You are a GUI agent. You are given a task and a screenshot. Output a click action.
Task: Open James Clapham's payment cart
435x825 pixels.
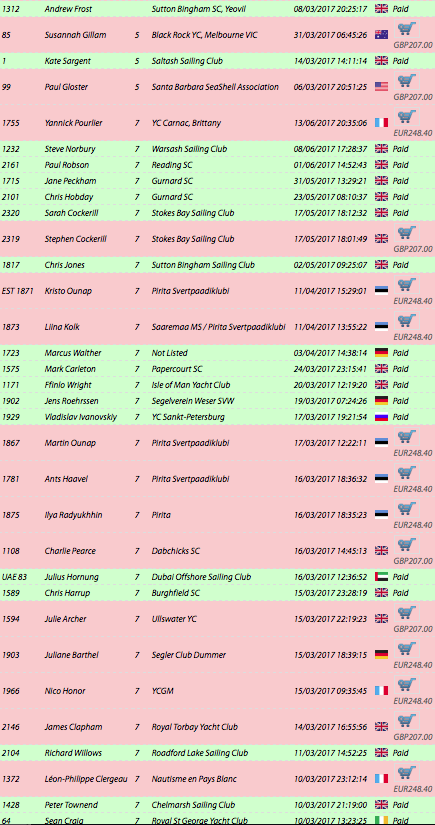pos(407,721)
